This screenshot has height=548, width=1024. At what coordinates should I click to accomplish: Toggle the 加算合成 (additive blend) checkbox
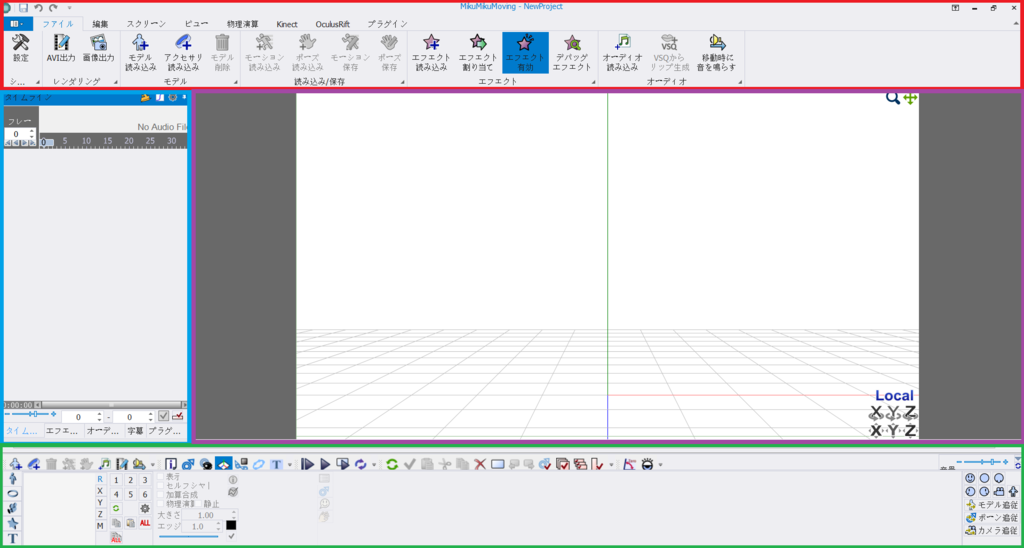[x=161, y=495]
